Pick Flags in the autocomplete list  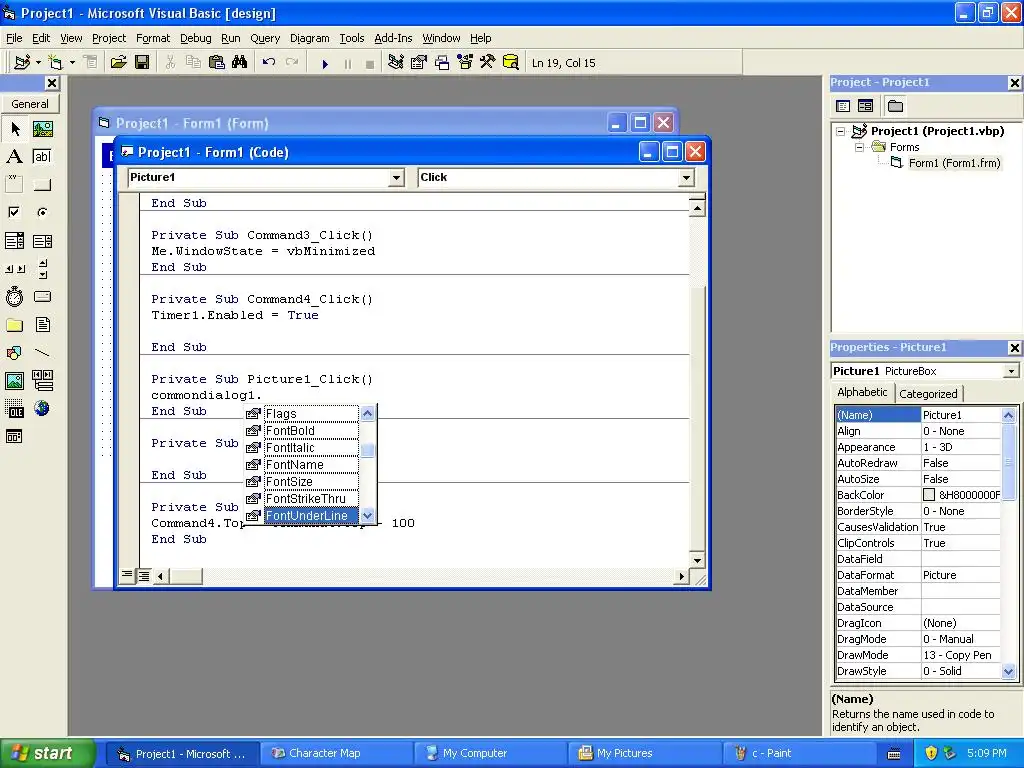coord(301,413)
